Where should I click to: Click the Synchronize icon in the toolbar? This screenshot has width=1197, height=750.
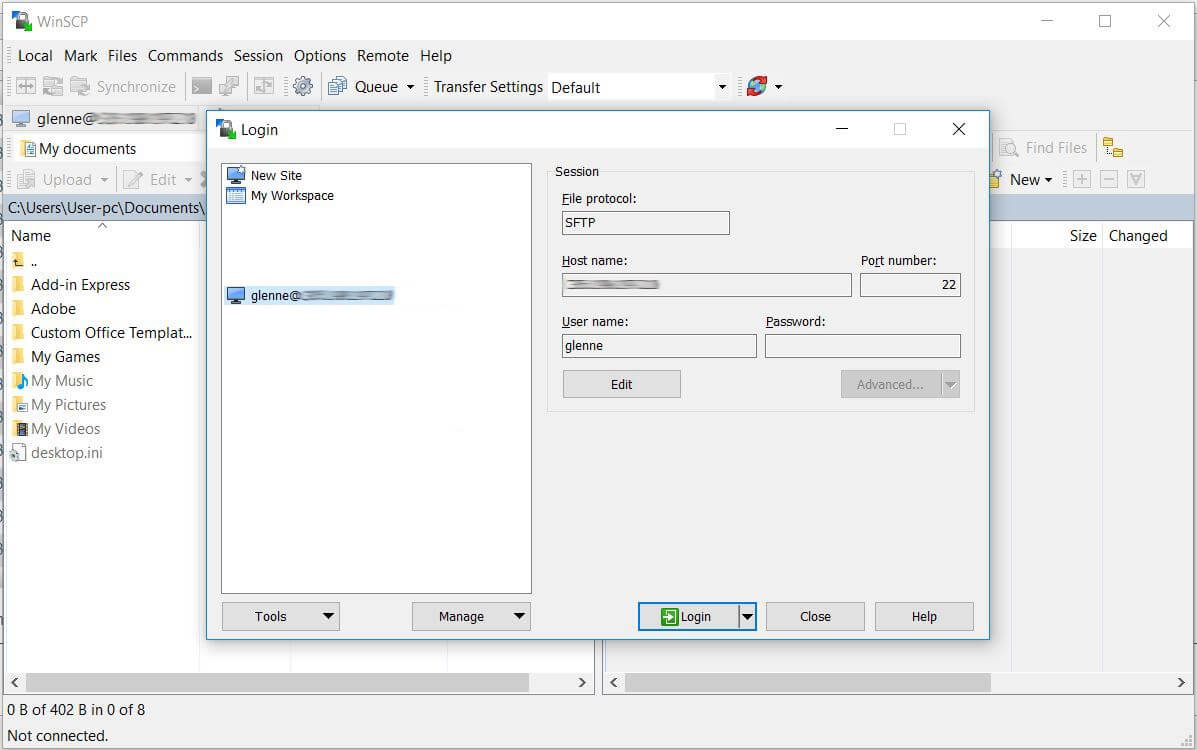[x=78, y=86]
